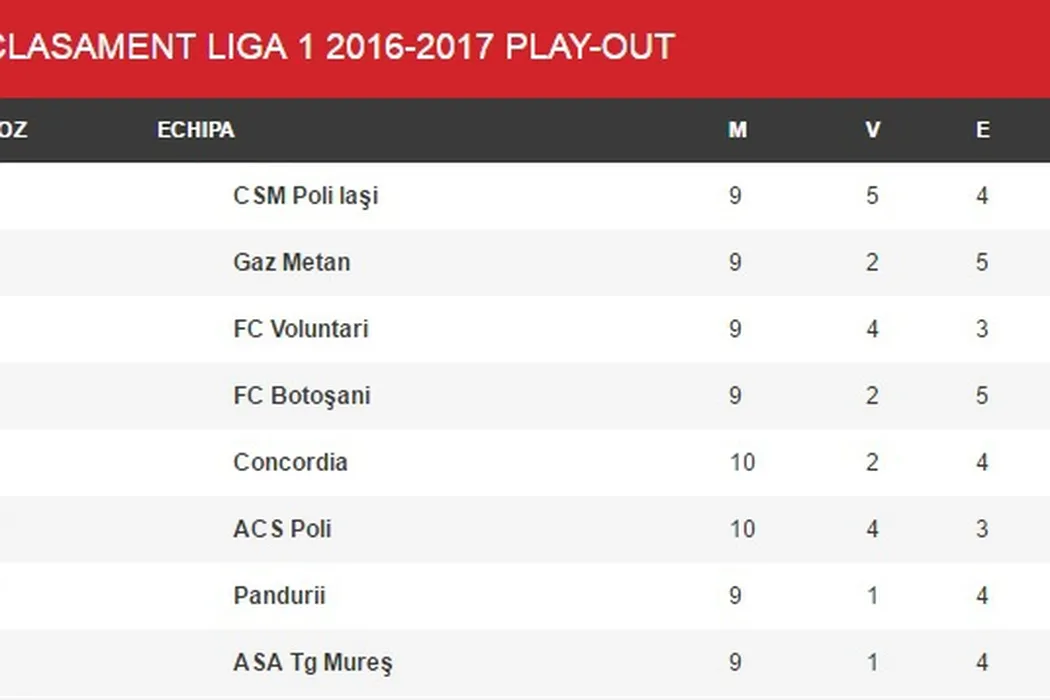Click the E draws column header
The image size is (1050, 700).
[x=983, y=130]
